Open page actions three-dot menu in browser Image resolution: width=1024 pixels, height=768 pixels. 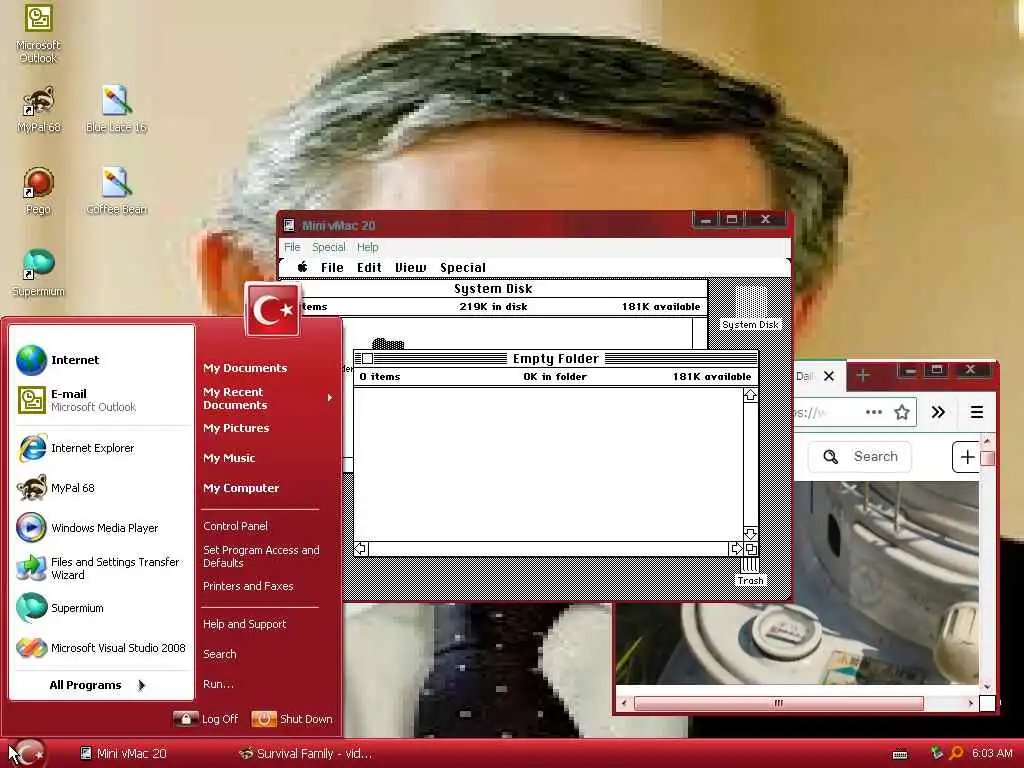(873, 412)
